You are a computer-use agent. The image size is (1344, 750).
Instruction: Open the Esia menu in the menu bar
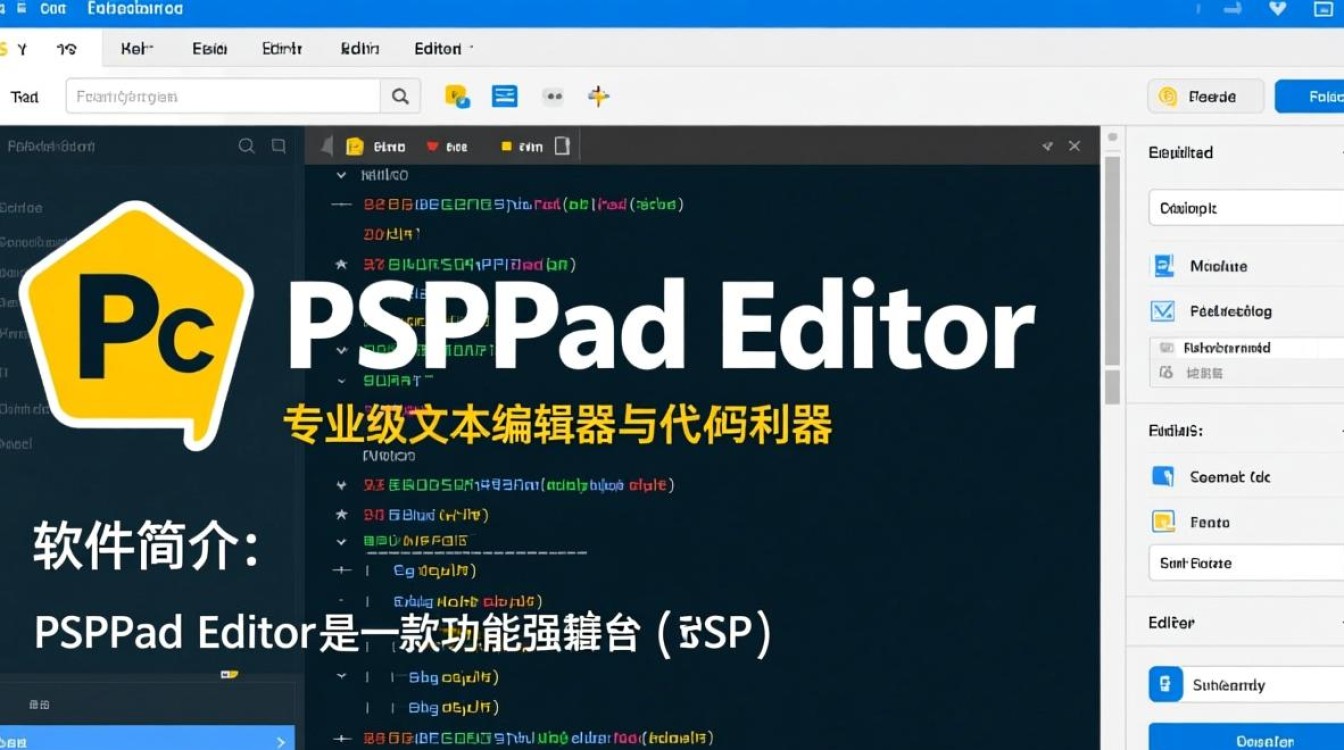click(x=209, y=47)
